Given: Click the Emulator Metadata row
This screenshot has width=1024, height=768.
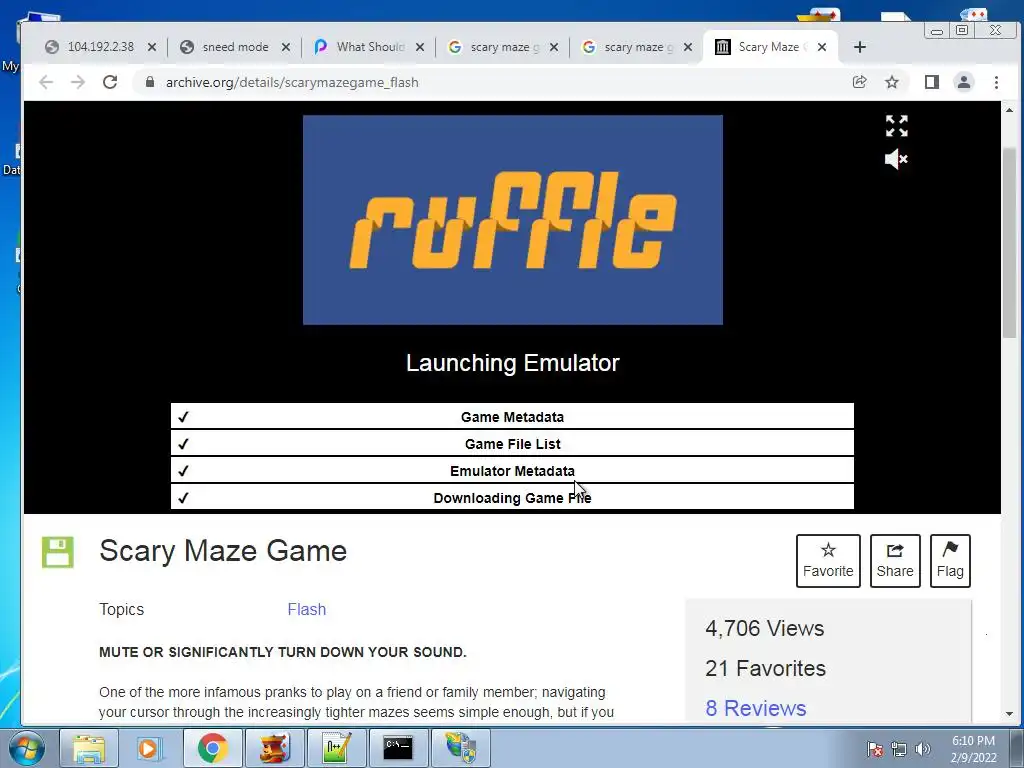Looking at the screenshot, I should [x=512, y=470].
